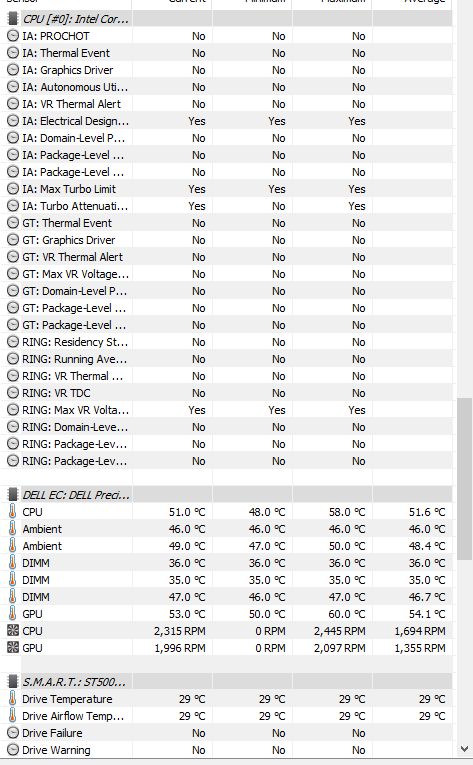Click the 1,355 RPM average GPU fan value
The height and width of the screenshot is (765, 473).
coord(420,648)
